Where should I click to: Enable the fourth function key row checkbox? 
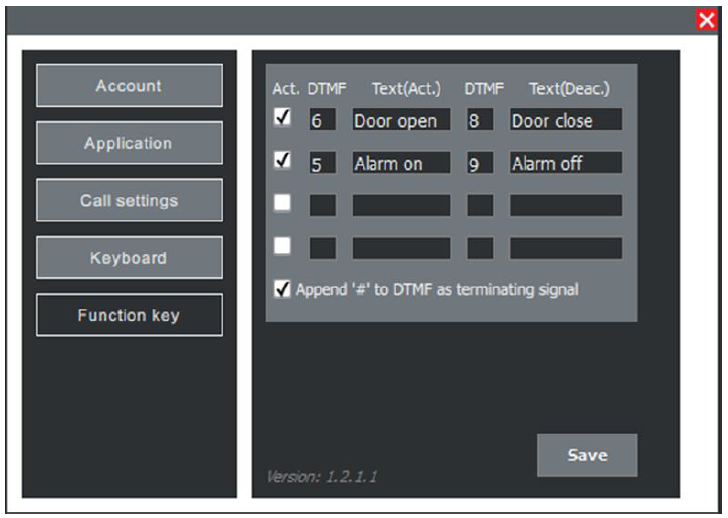pyautogui.click(x=283, y=245)
